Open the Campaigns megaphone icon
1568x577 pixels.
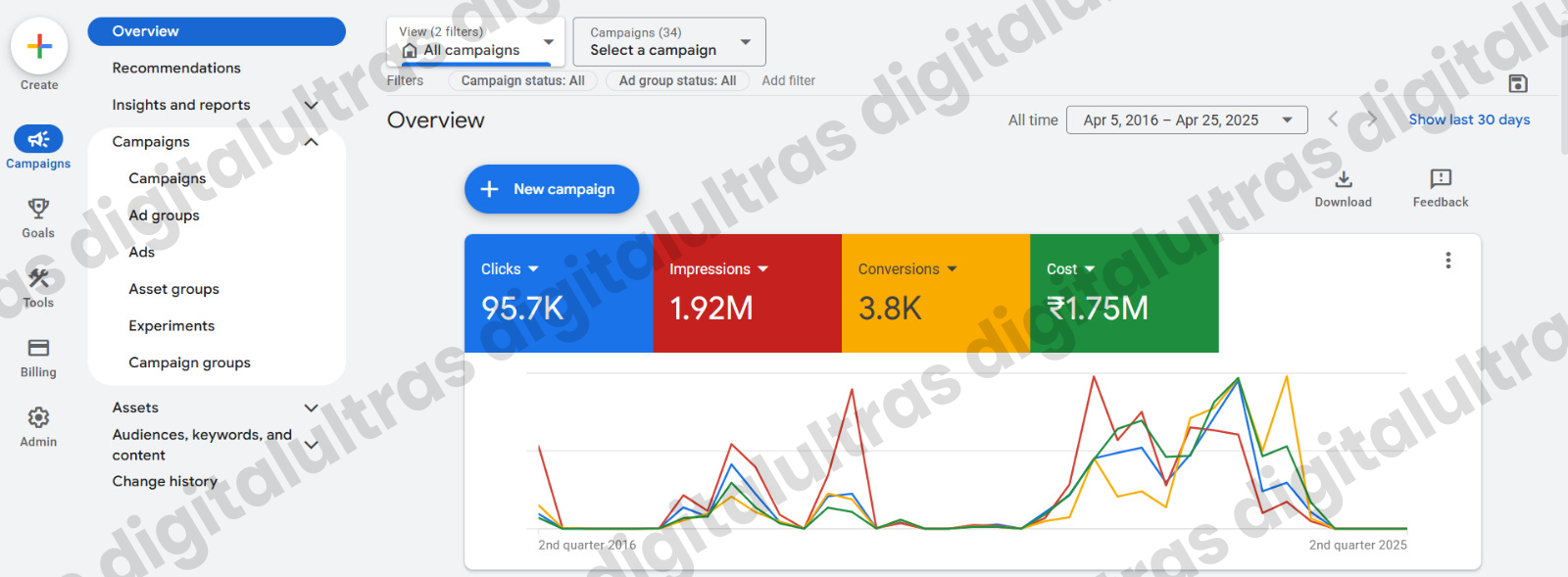click(38, 139)
